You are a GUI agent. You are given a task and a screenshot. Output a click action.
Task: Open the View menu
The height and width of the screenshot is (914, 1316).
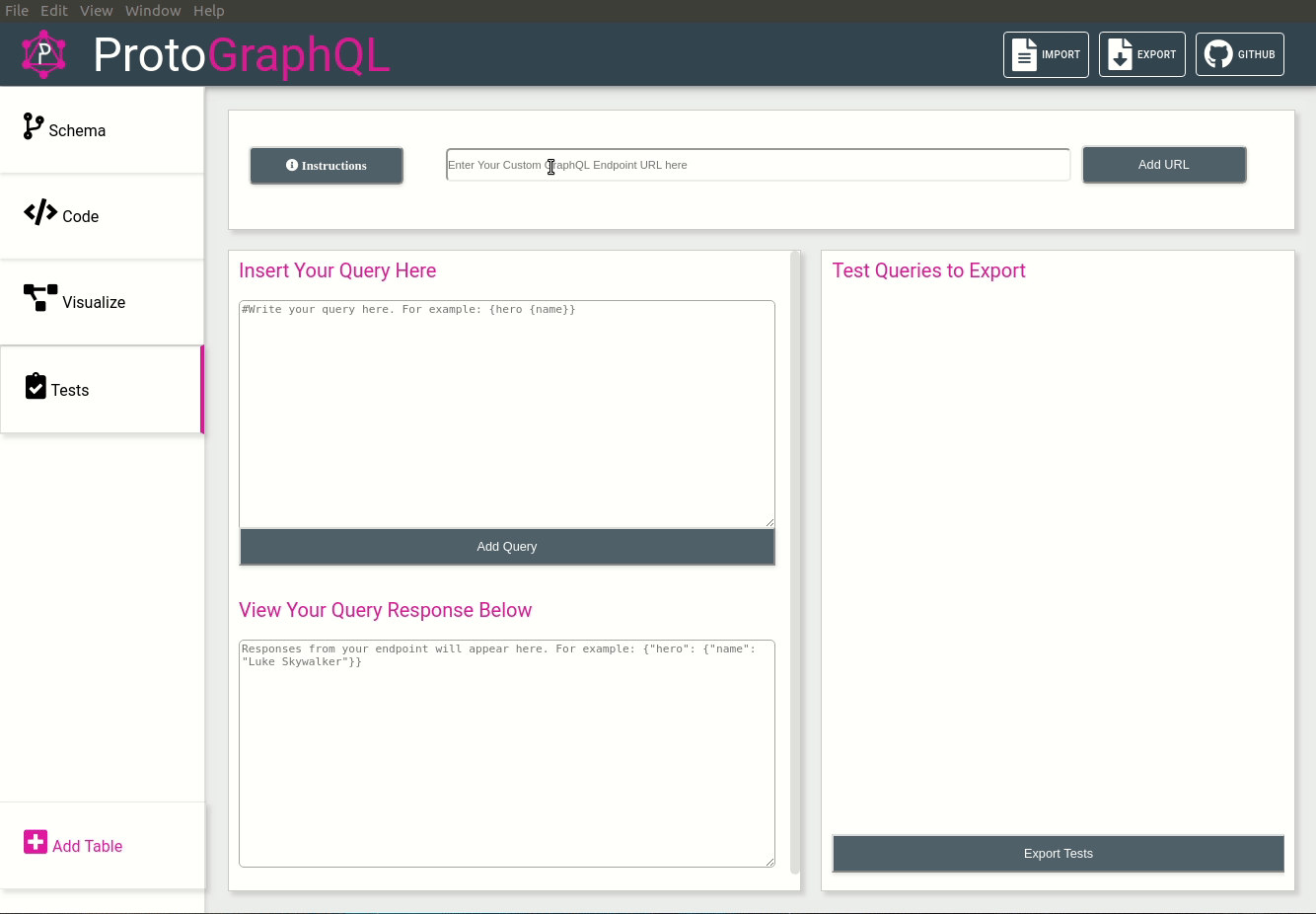[97, 11]
